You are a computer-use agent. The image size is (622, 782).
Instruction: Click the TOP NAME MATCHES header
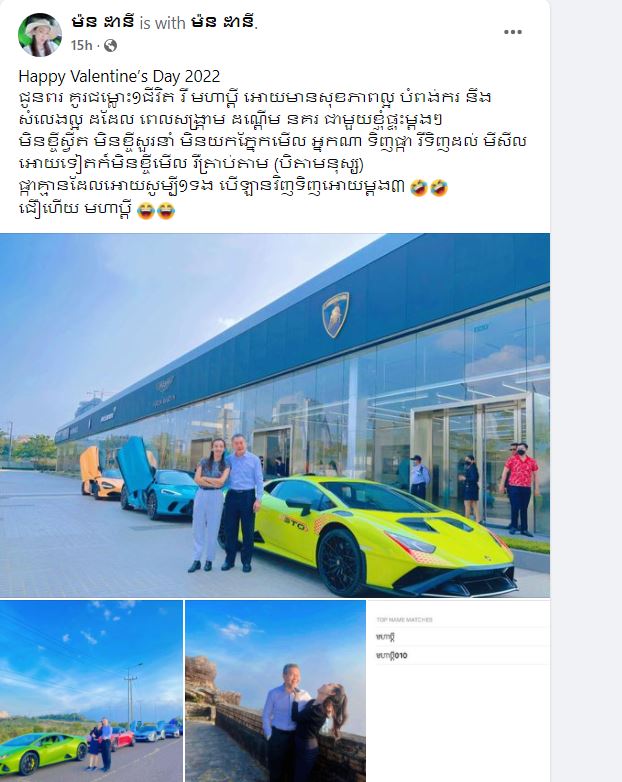[x=405, y=619]
